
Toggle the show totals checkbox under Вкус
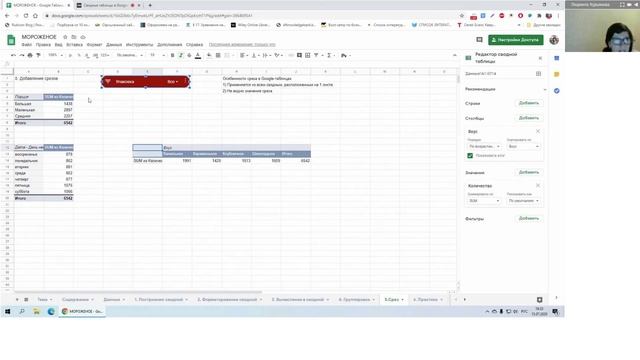pyautogui.click(x=470, y=156)
